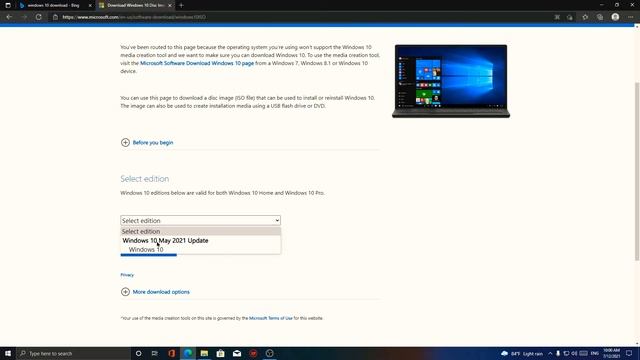This screenshot has height=360, width=640.
Task: Reload the page with the refresh icon
Action: [x=38, y=17]
